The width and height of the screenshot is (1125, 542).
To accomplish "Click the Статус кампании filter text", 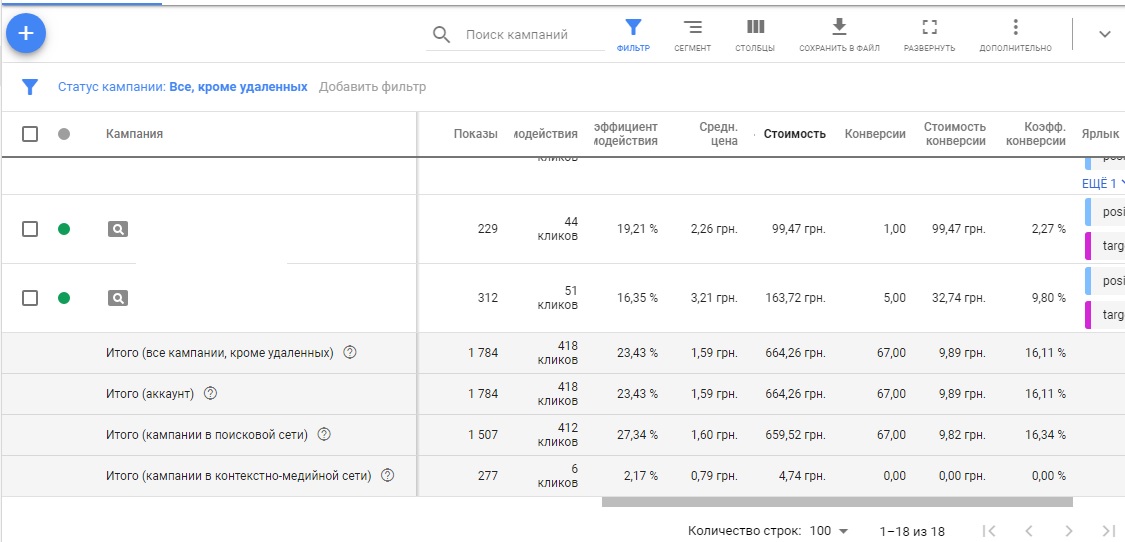I will click(x=182, y=87).
